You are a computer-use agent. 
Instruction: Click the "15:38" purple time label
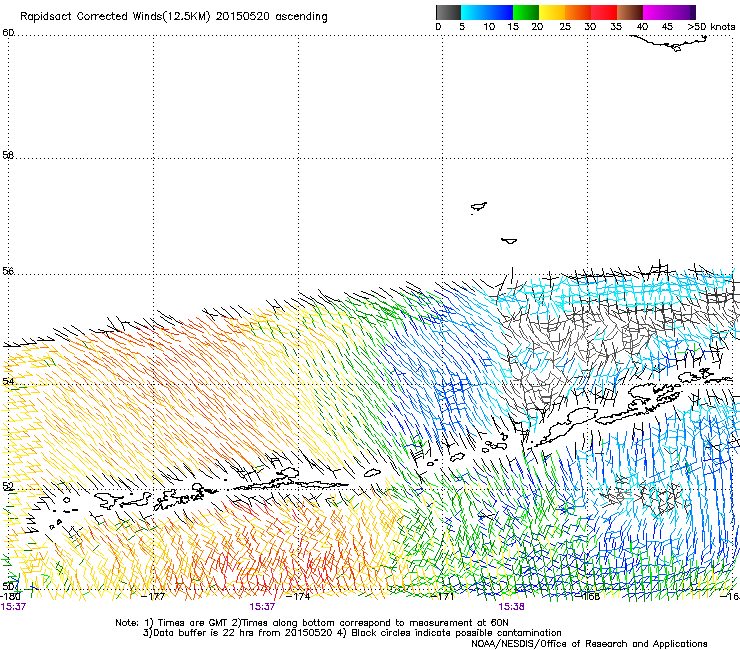tap(511, 607)
